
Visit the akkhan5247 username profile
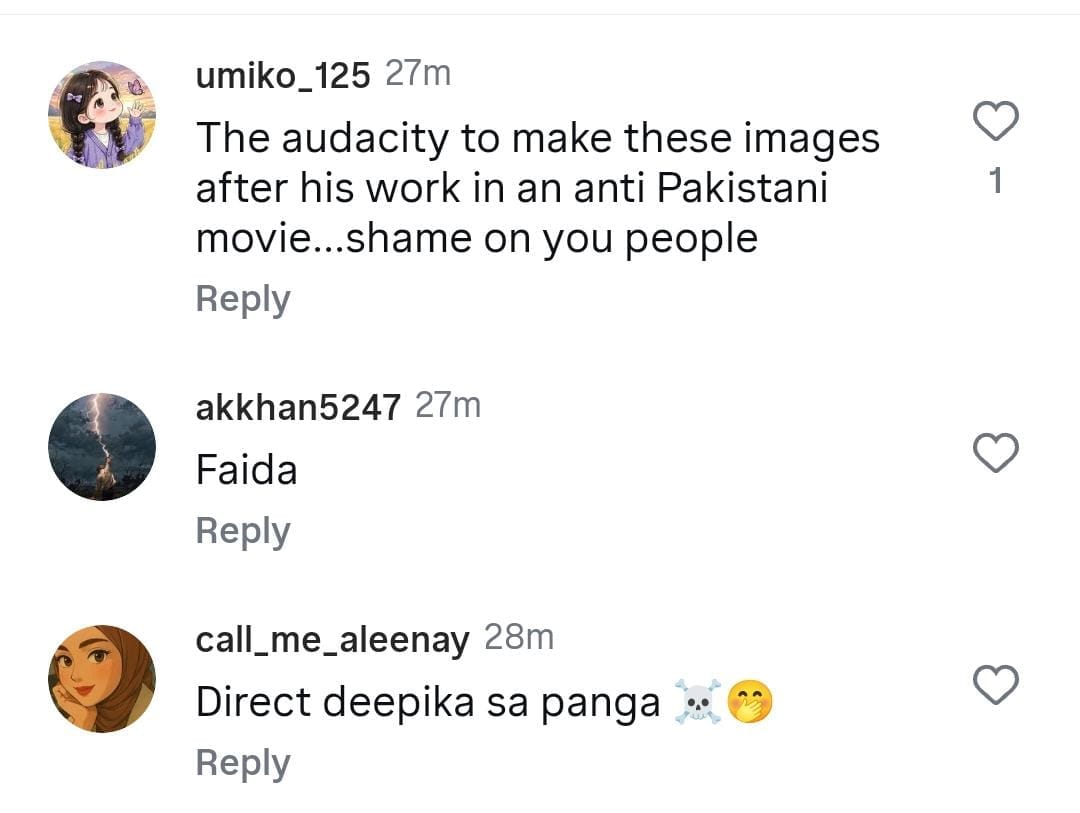[x=298, y=407]
